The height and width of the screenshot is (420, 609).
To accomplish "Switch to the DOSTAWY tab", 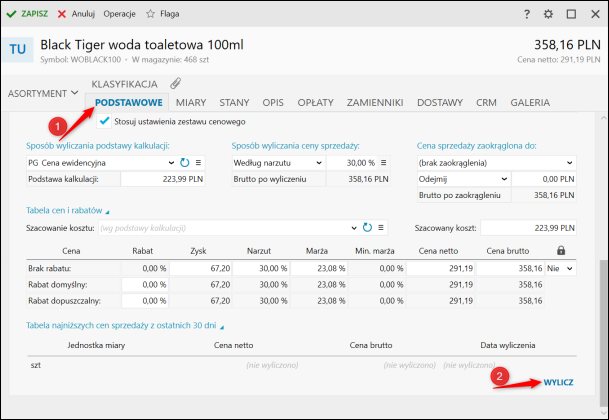I will [x=440, y=103].
